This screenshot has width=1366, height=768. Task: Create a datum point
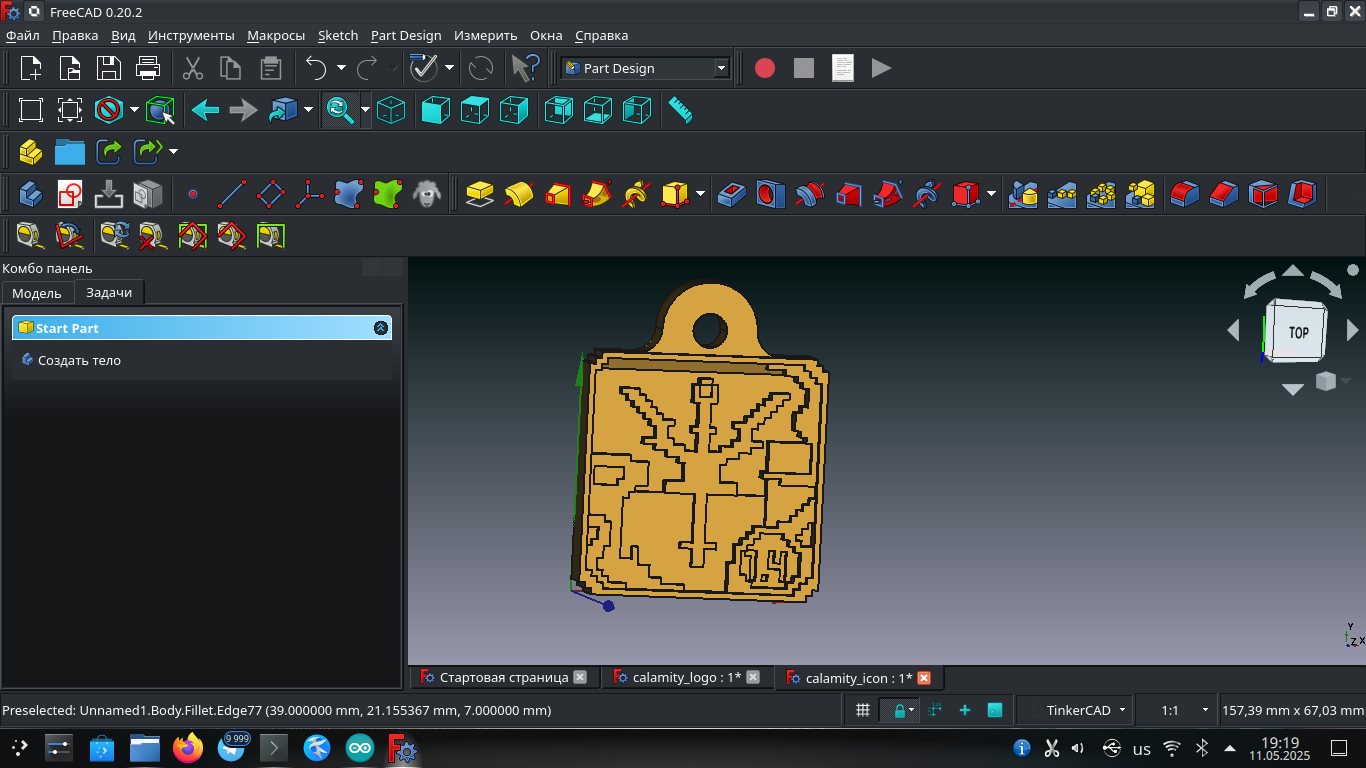(x=193, y=193)
